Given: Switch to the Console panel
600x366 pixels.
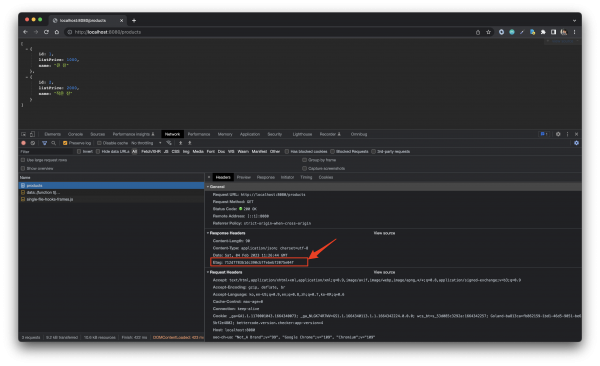Looking at the screenshot, I should point(75,134).
